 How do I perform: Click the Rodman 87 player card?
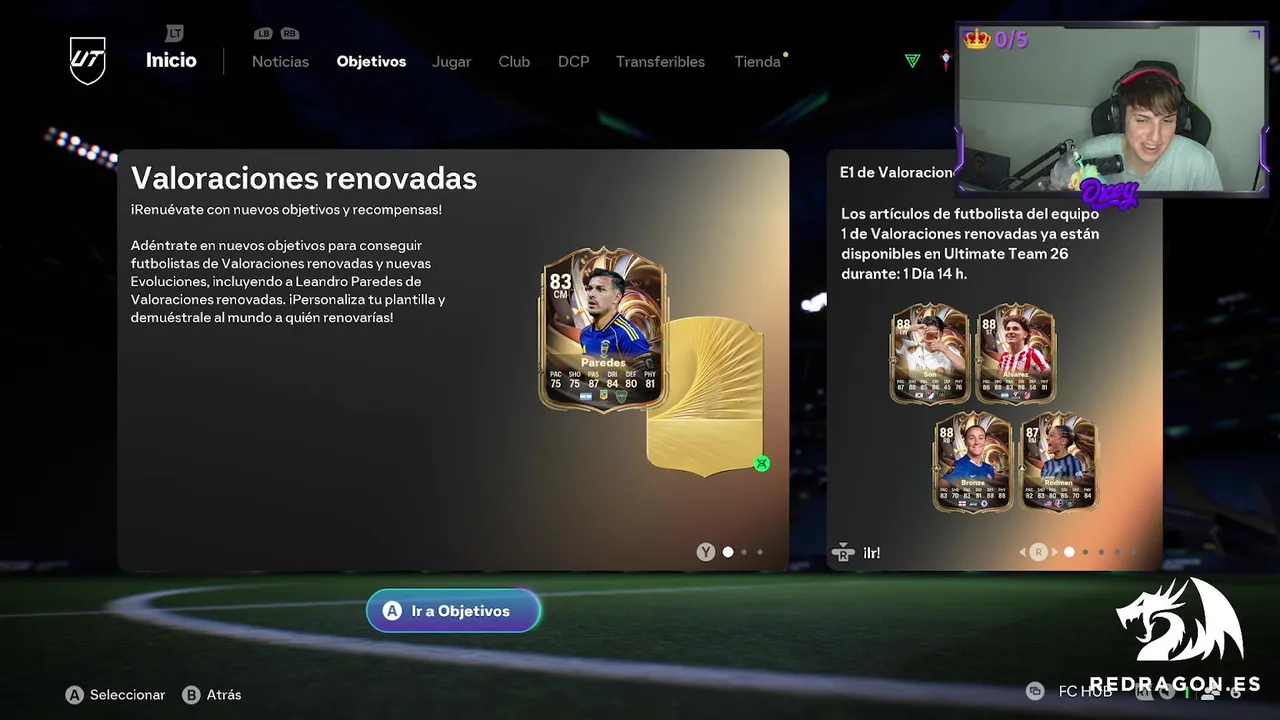click(x=1058, y=461)
